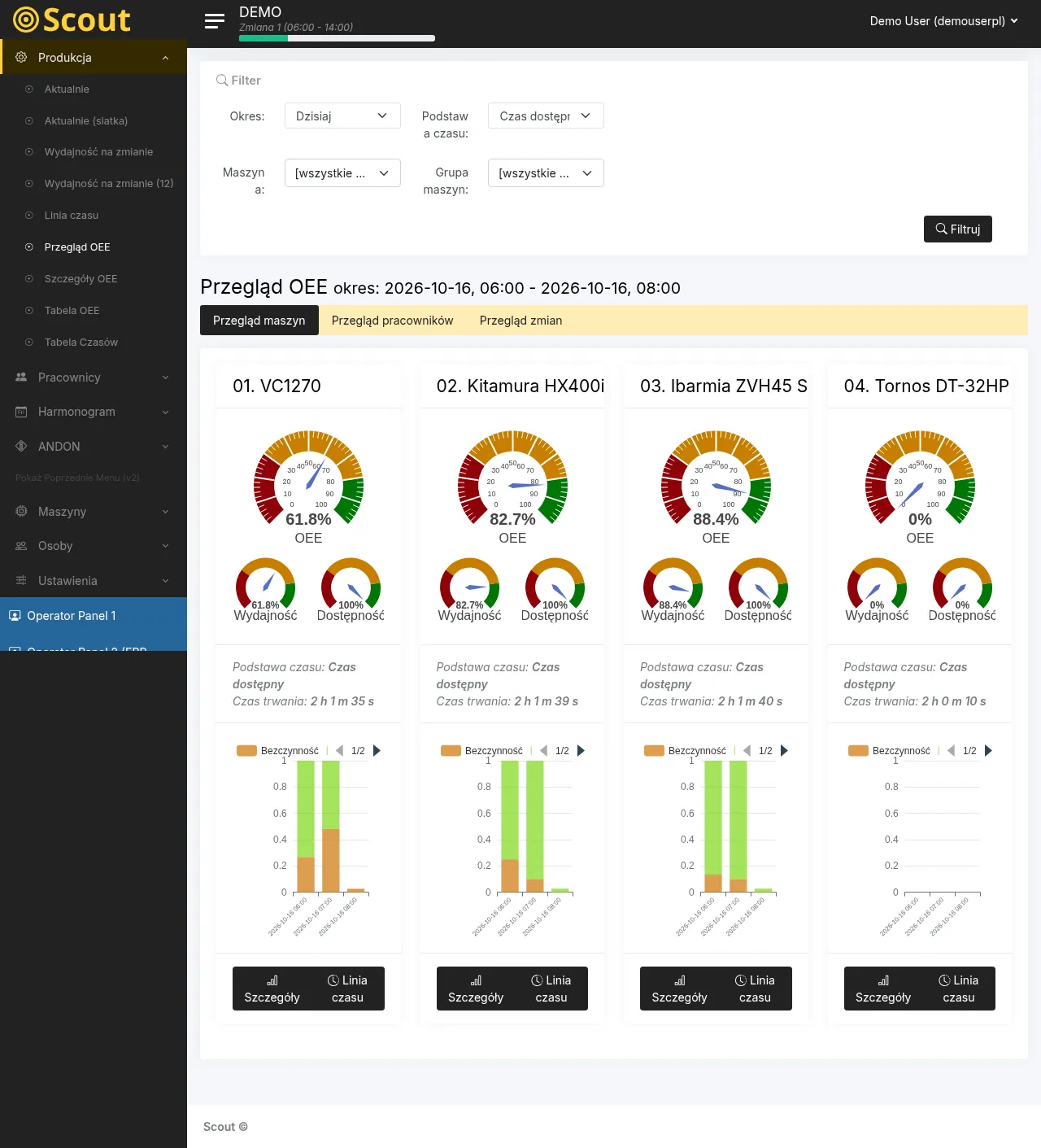Click the Filter magnifier icon
Viewport: 1041px width, 1148px height.
(221, 81)
